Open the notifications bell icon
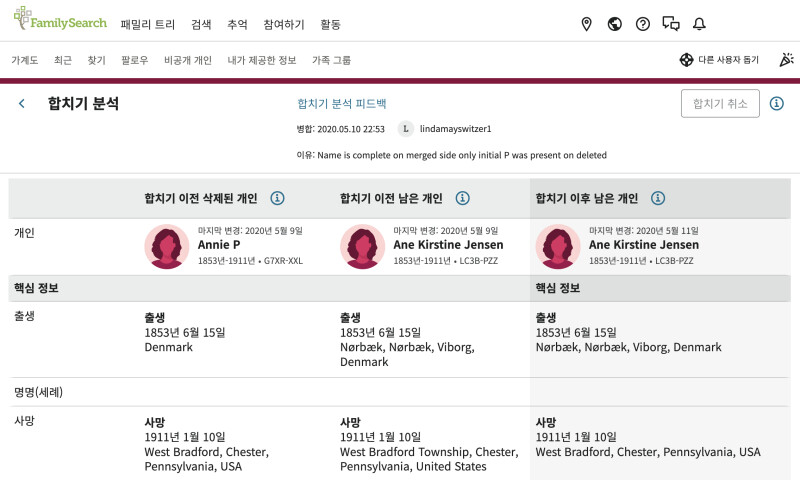The width and height of the screenshot is (800, 480). click(x=699, y=24)
